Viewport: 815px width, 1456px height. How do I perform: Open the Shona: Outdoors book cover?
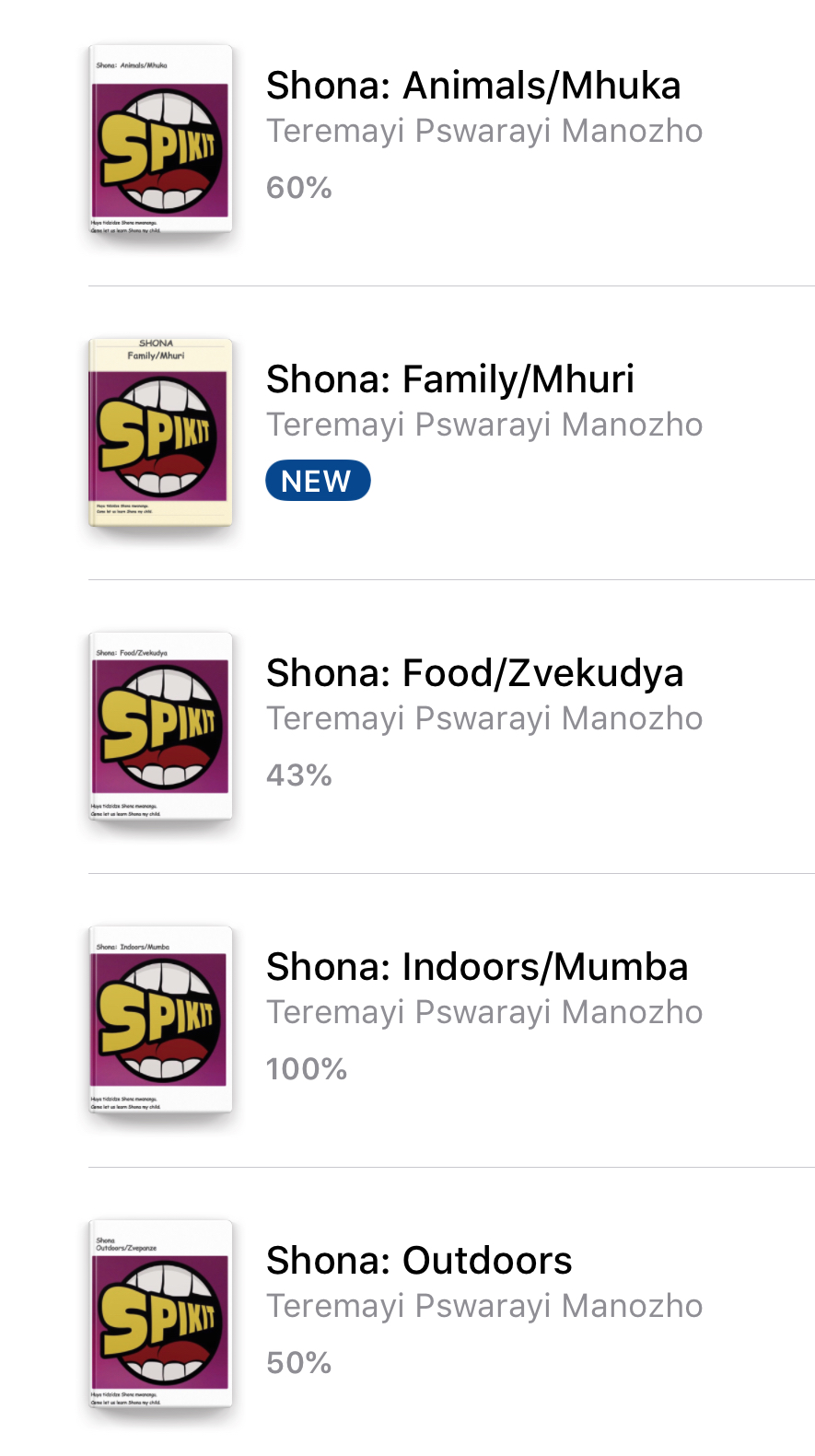tap(160, 1314)
